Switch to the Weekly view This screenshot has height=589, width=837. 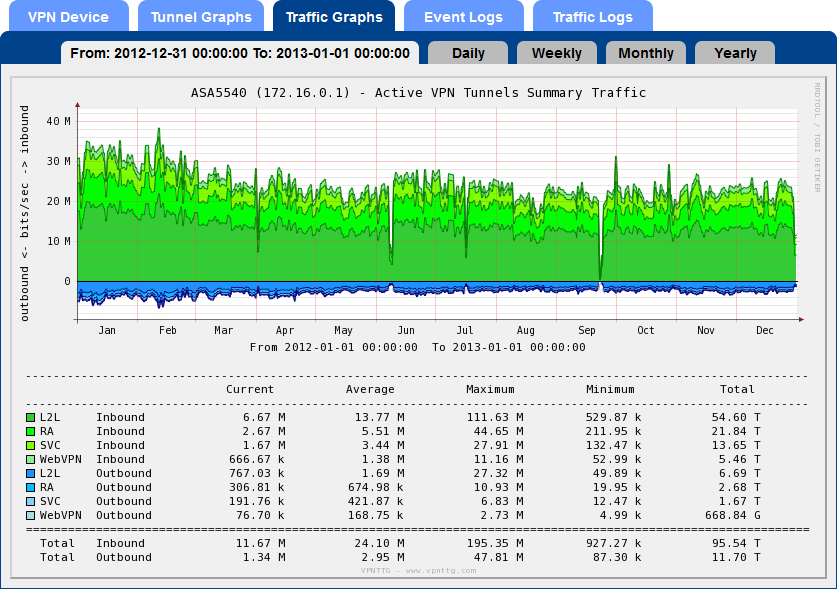pyautogui.click(x=557, y=53)
